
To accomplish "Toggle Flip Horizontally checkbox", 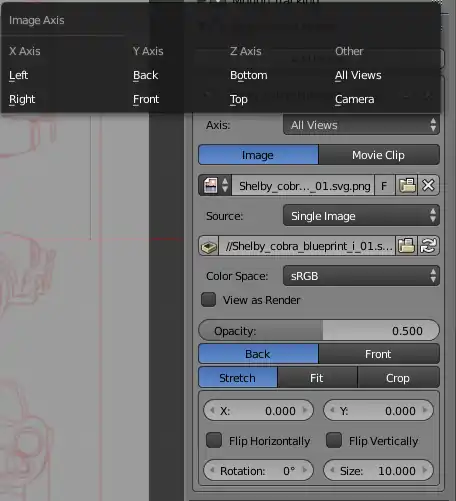I will click(214, 440).
